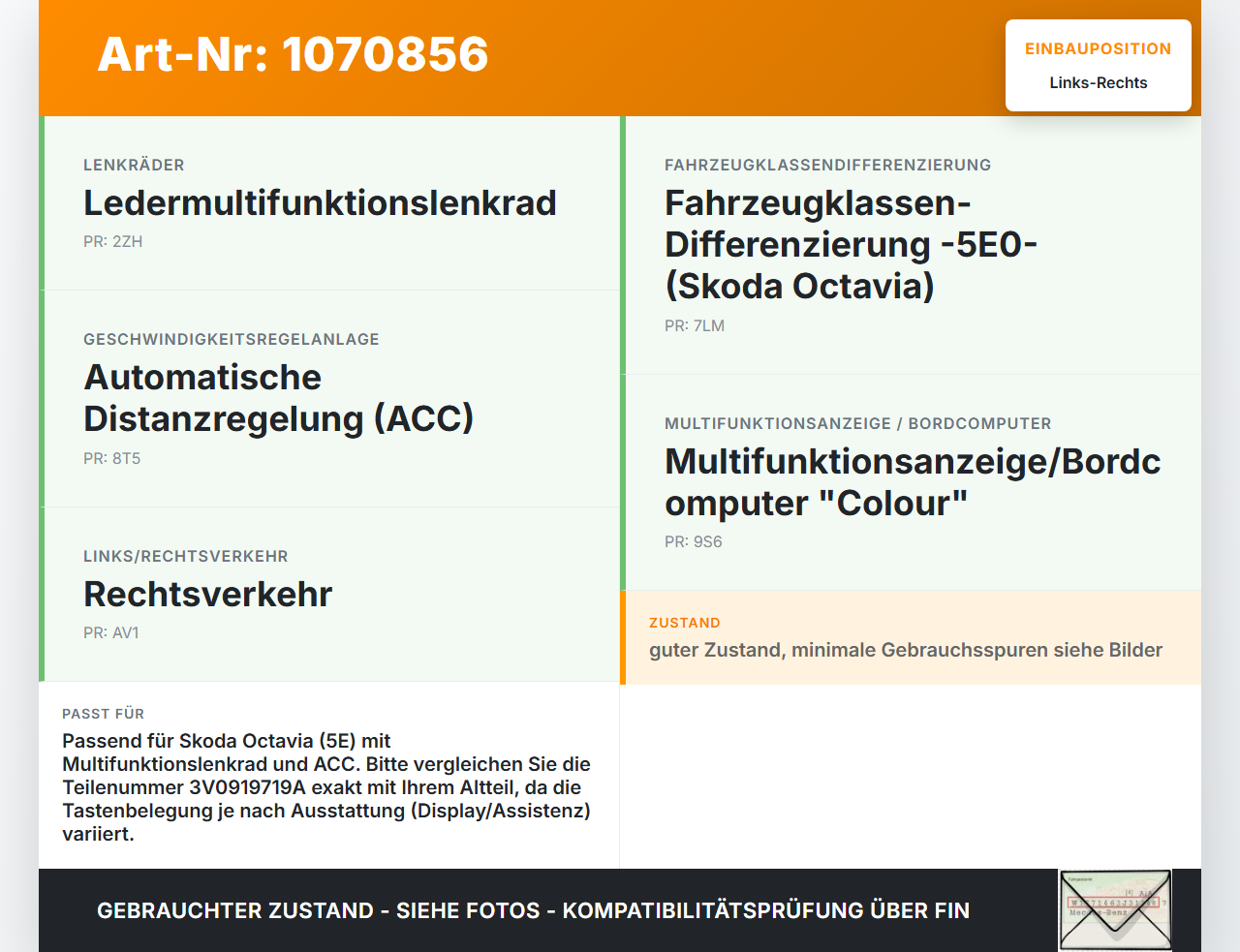The width and height of the screenshot is (1240, 952).
Task: Click the condition text 'guter Zustand, minimale Gebrauchsspuren'
Action: point(906,650)
